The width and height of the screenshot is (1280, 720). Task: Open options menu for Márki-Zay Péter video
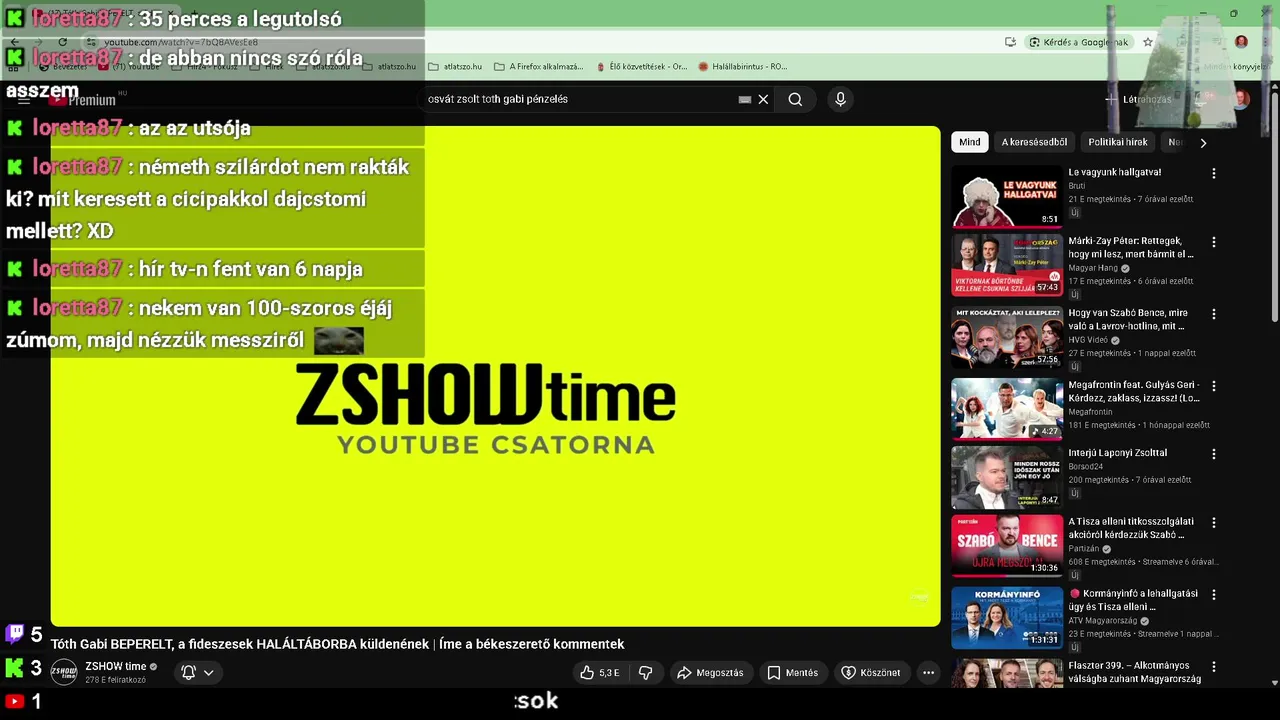(1214, 242)
